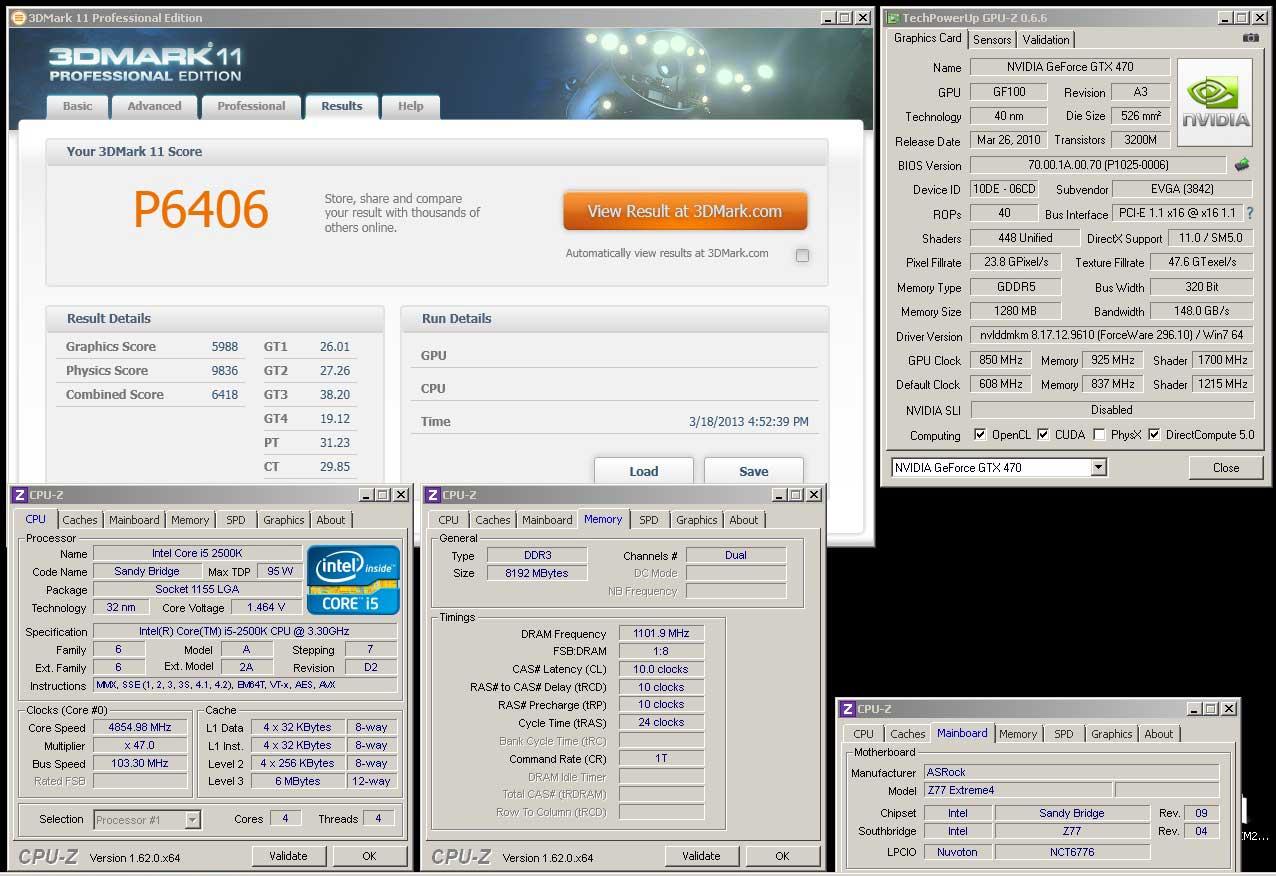
Task: Click Validate in the CPU-Z Memory window
Action: pyautogui.click(x=701, y=856)
